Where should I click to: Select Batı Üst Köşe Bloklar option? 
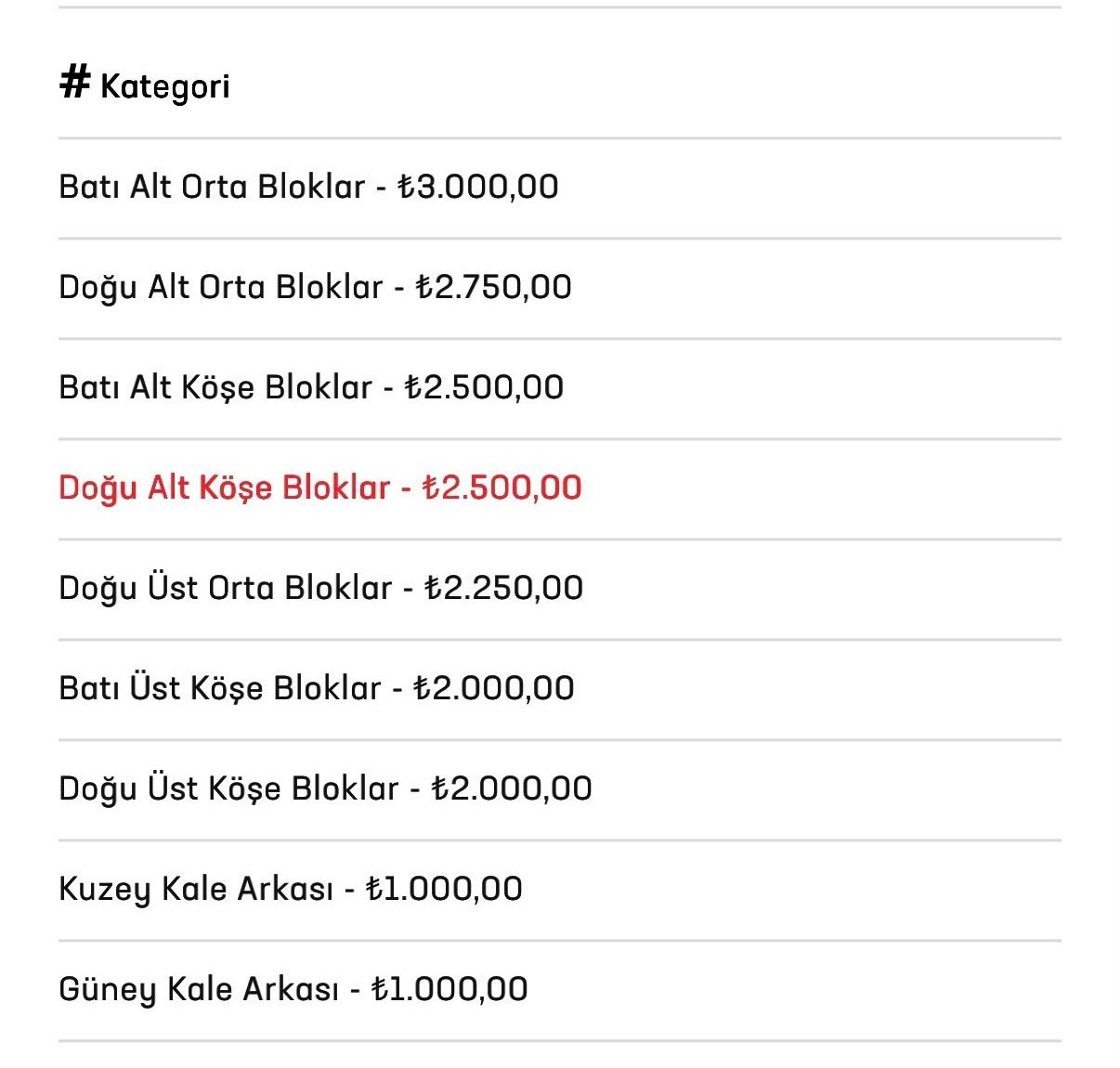pos(559,689)
